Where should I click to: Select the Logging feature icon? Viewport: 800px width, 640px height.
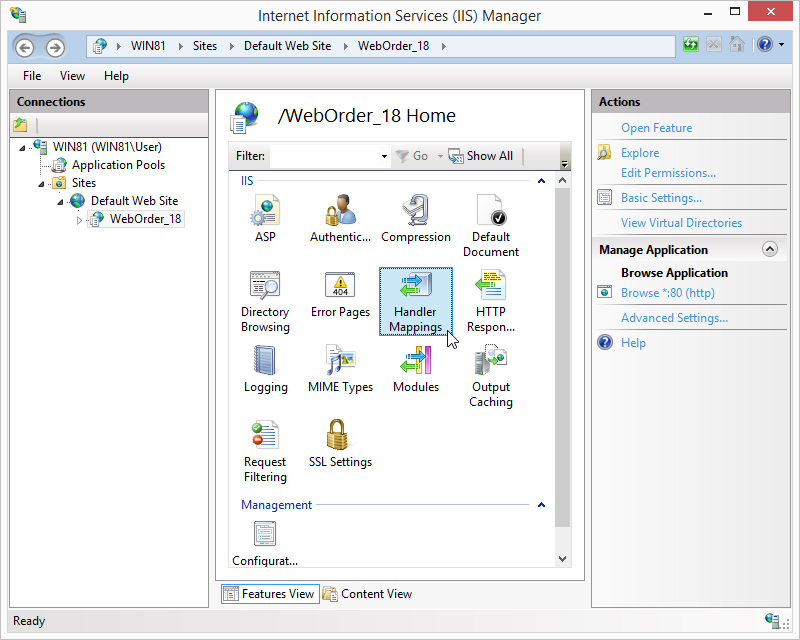pyautogui.click(x=265, y=360)
